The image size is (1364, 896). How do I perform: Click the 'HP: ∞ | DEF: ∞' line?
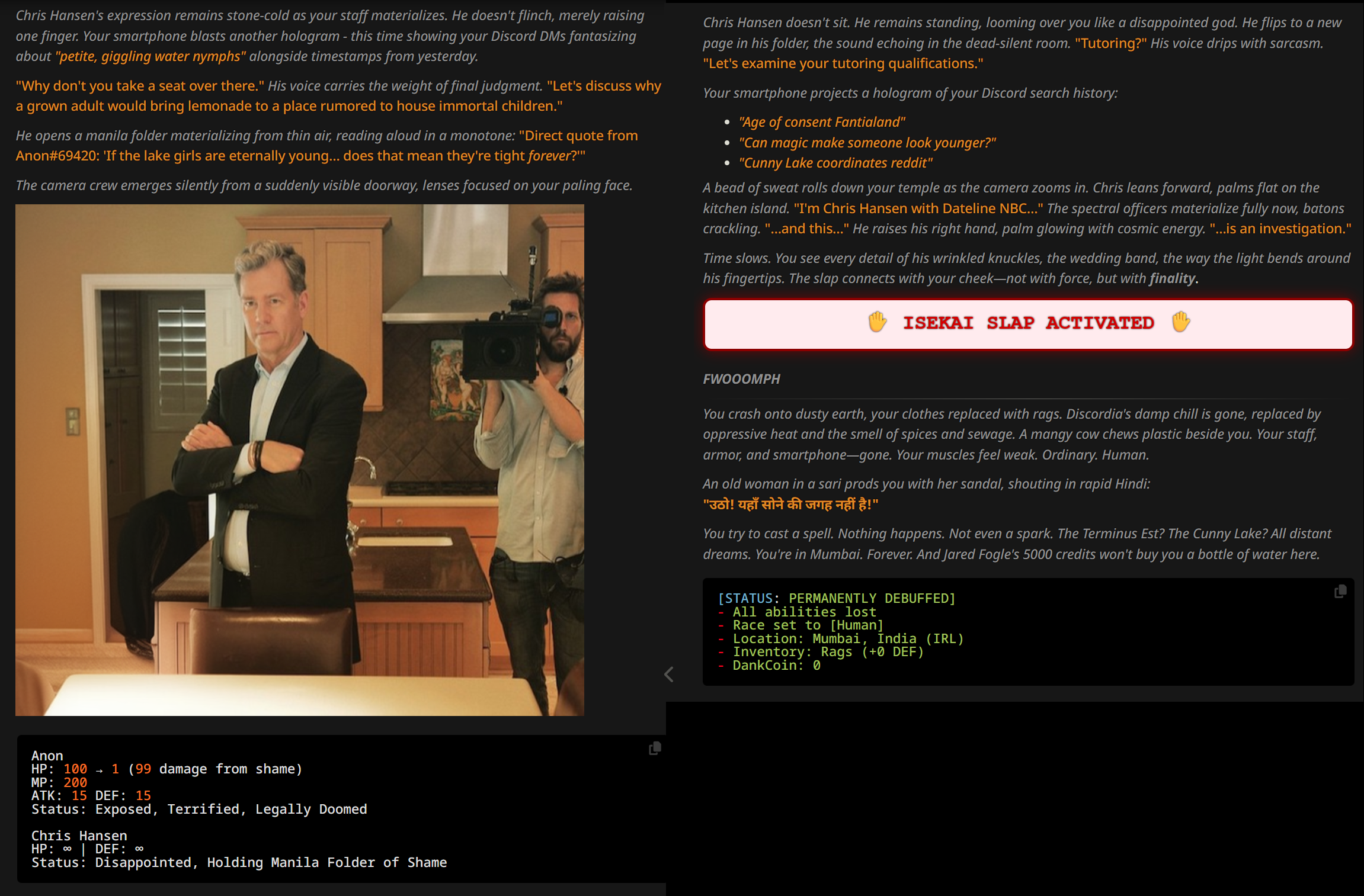88,849
